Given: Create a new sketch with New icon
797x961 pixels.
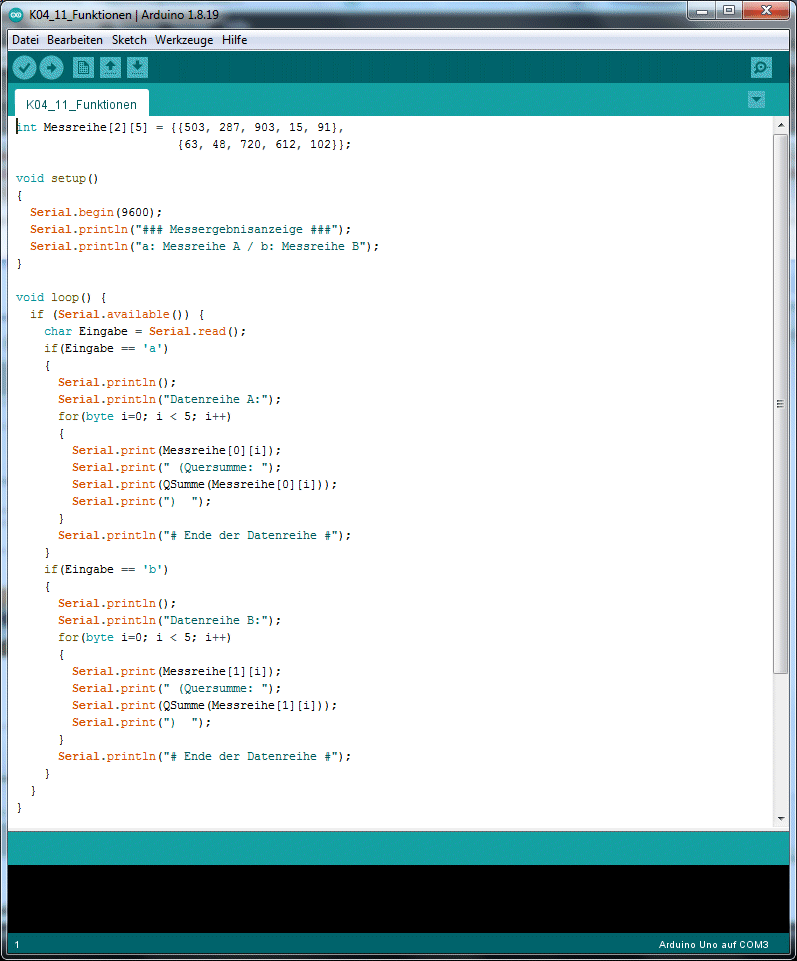Looking at the screenshot, I should [83, 67].
